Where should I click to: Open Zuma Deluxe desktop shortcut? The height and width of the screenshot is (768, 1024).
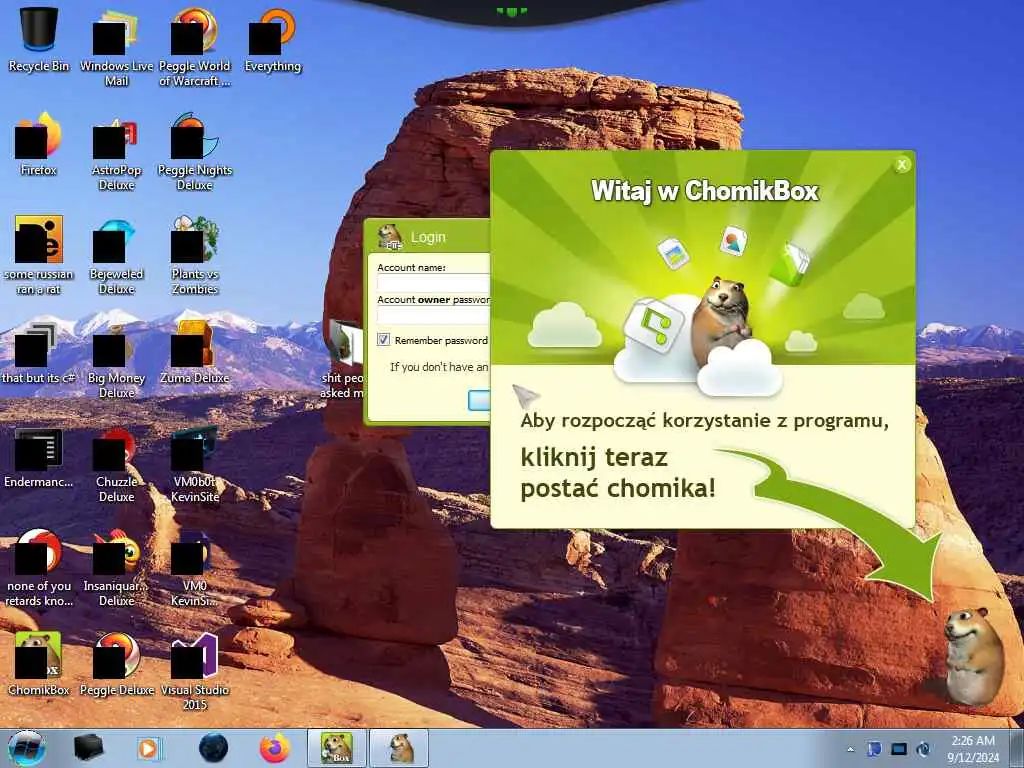[x=195, y=353]
